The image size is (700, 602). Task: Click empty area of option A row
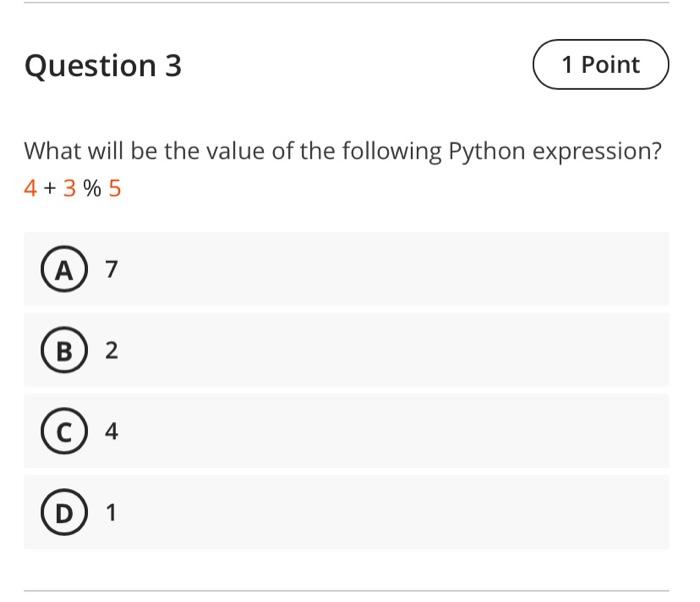pos(400,269)
